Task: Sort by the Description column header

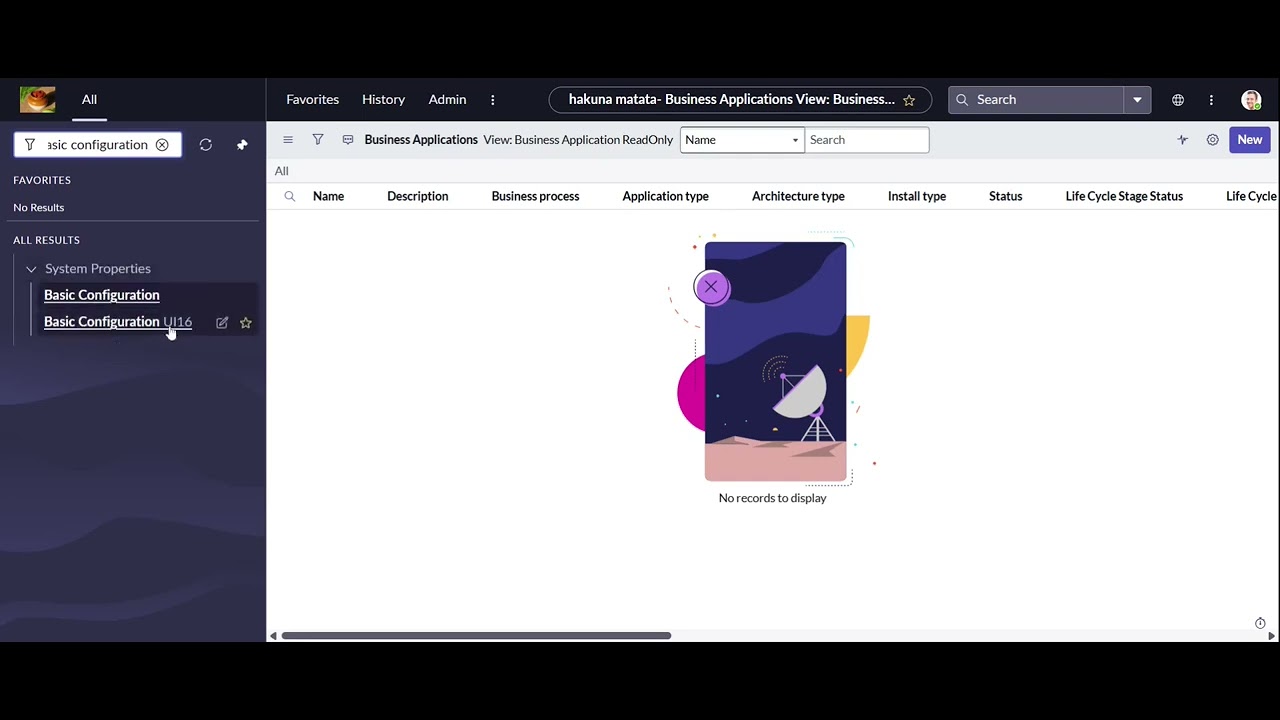Action: click(418, 196)
